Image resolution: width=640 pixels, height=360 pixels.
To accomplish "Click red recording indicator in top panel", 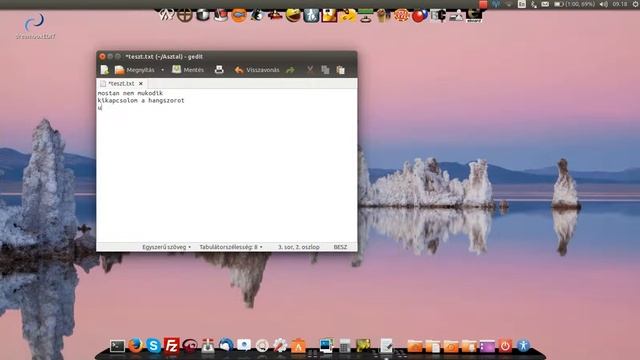I will click(483, 4).
